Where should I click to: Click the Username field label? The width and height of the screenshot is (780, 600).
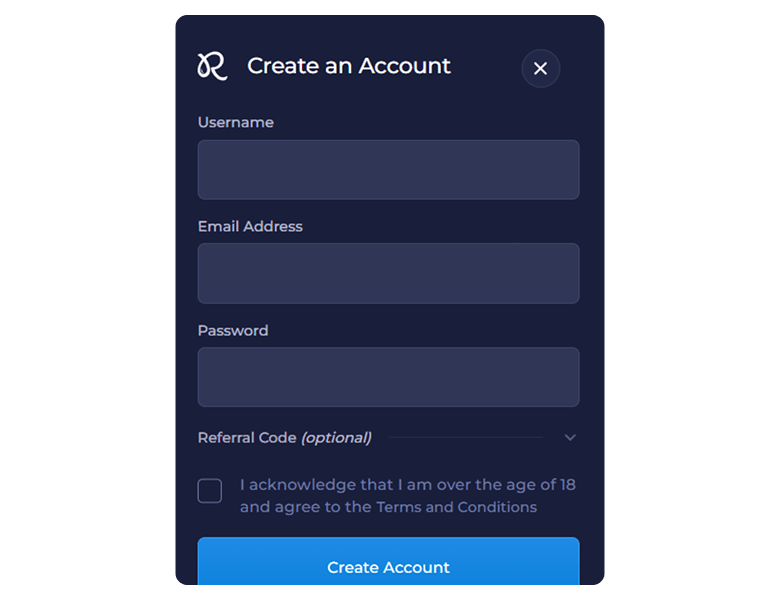235,122
